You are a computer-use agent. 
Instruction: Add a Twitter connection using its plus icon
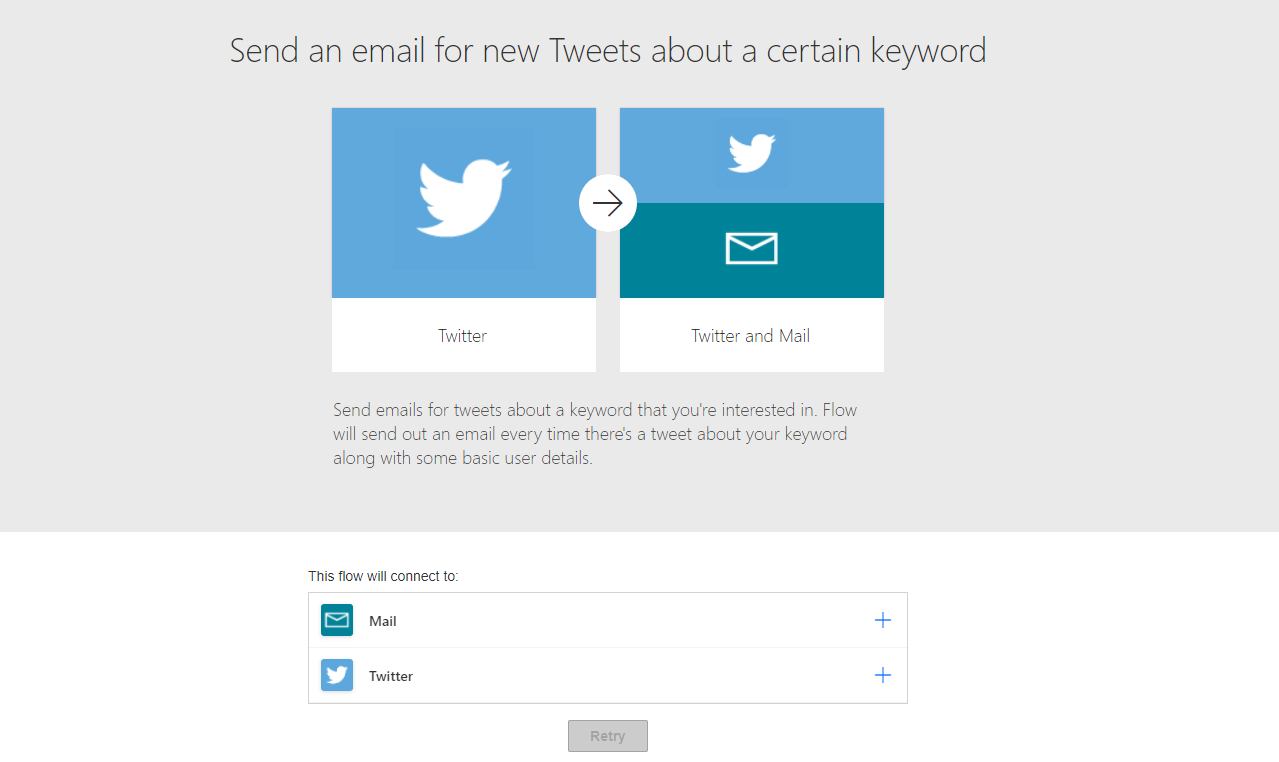(882, 675)
